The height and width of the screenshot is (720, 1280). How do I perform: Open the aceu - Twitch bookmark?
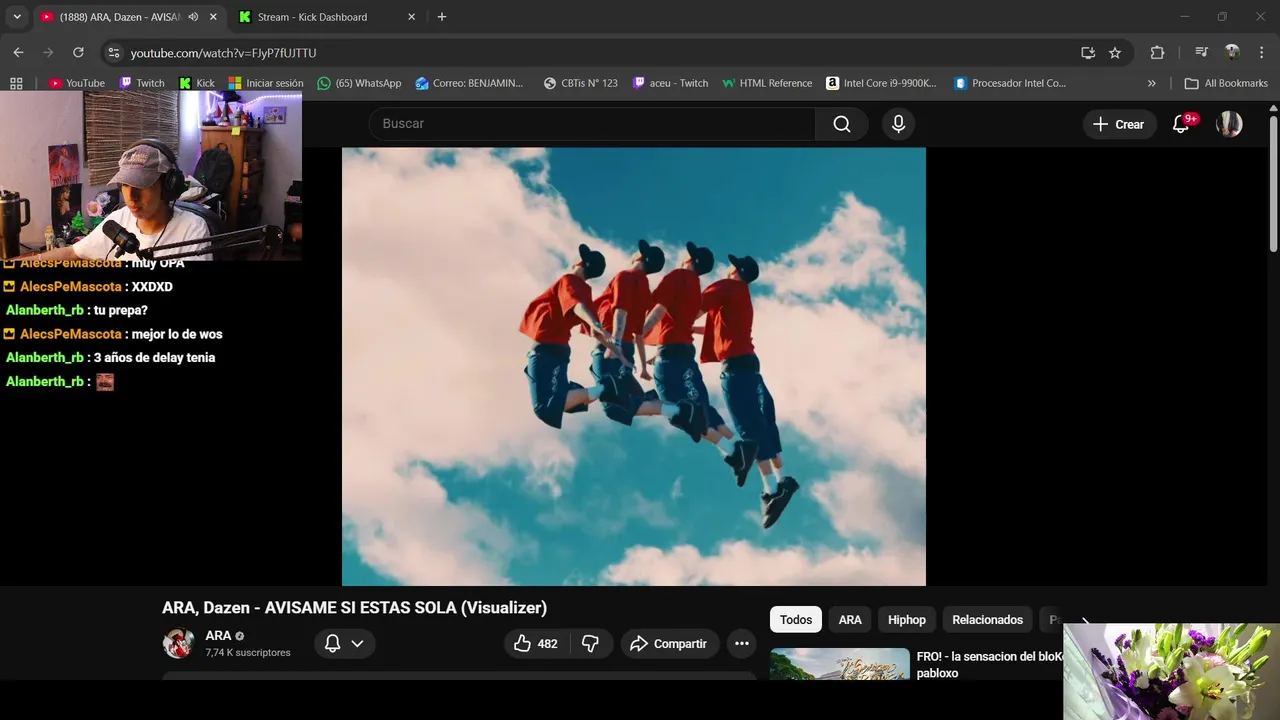pyautogui.click(x=670, y=83)
